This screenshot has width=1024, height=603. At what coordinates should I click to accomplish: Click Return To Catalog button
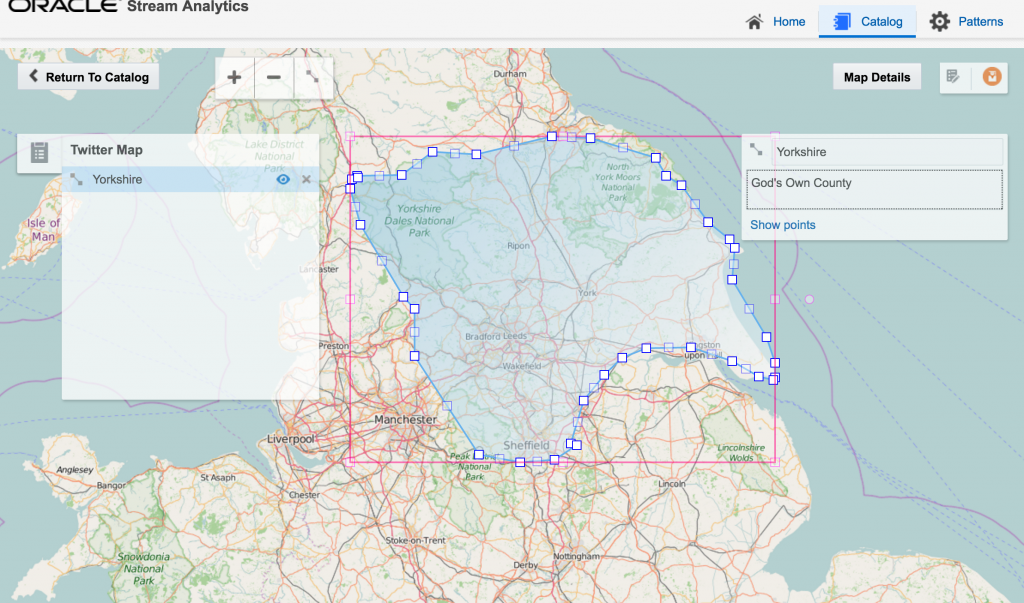coord(88,77)
